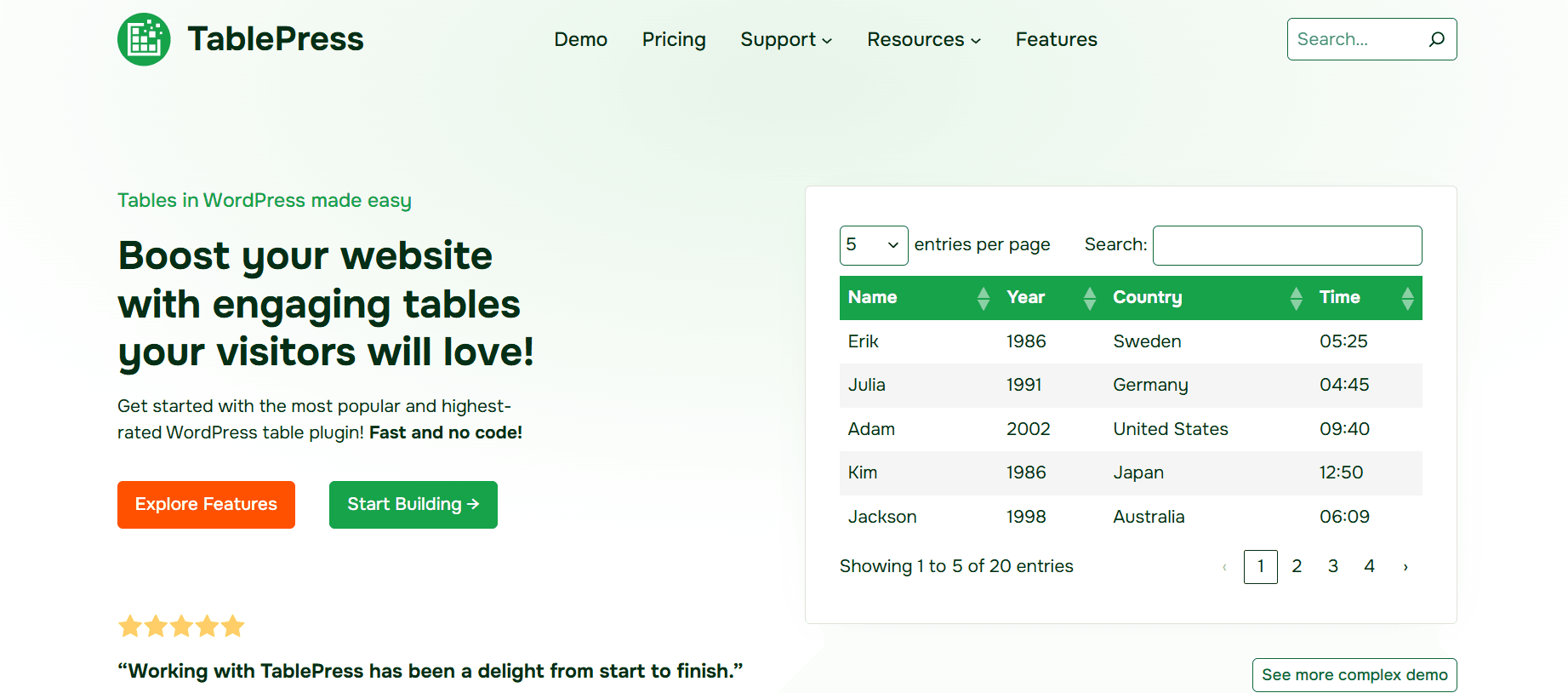1568x693 pixels.
Task: Sort table by Country column arrows
Action: [1297, 298]
